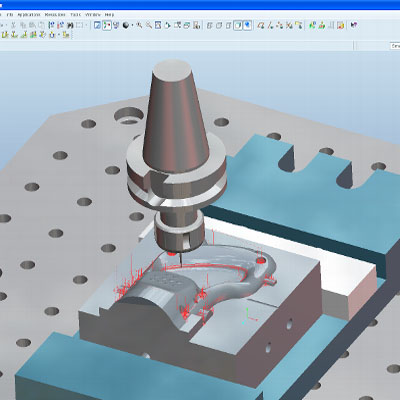Open the Window menu

(93, 15)
